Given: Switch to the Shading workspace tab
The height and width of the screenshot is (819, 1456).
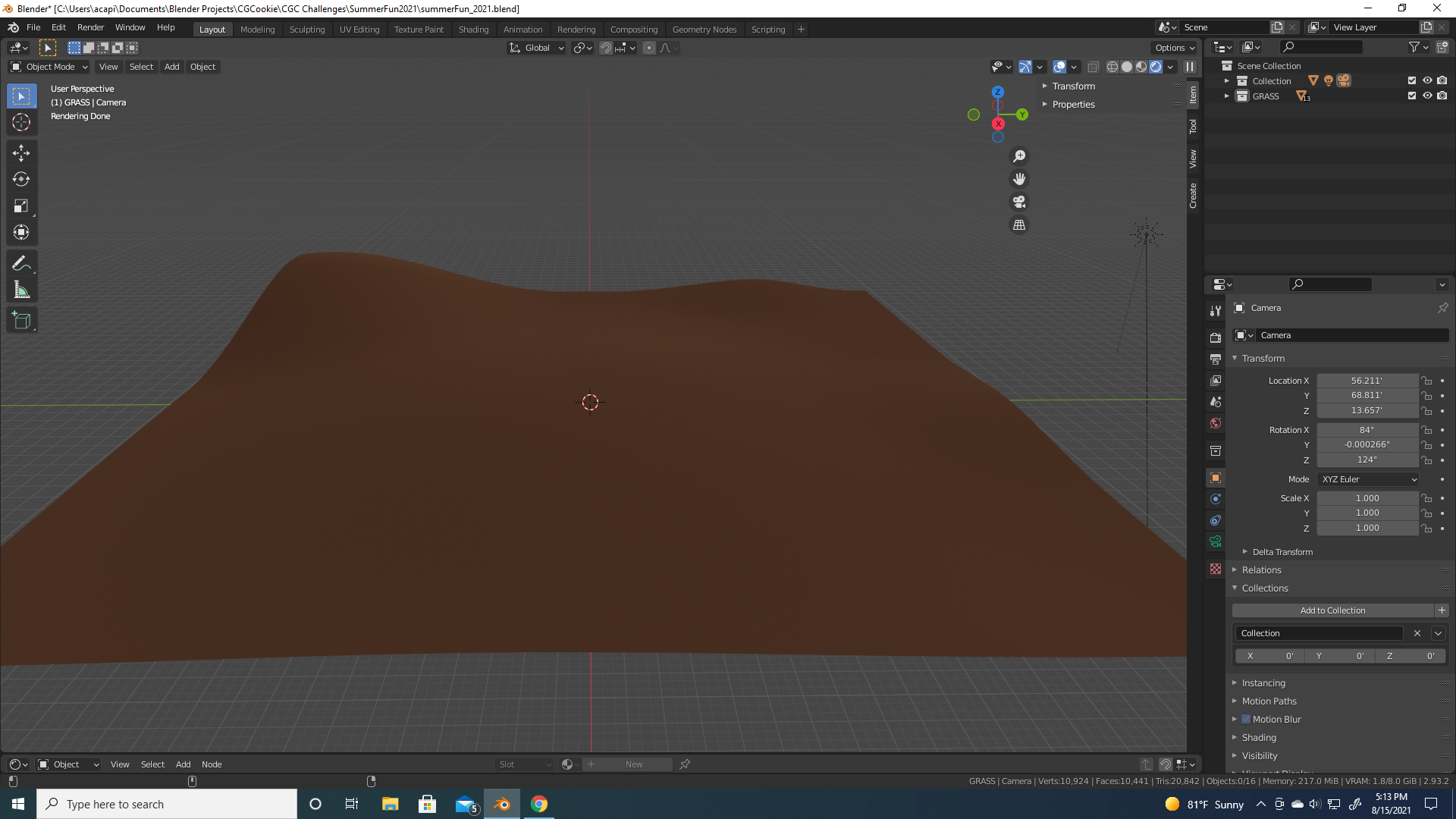Looking at the screenshot, I should [473, 30].
